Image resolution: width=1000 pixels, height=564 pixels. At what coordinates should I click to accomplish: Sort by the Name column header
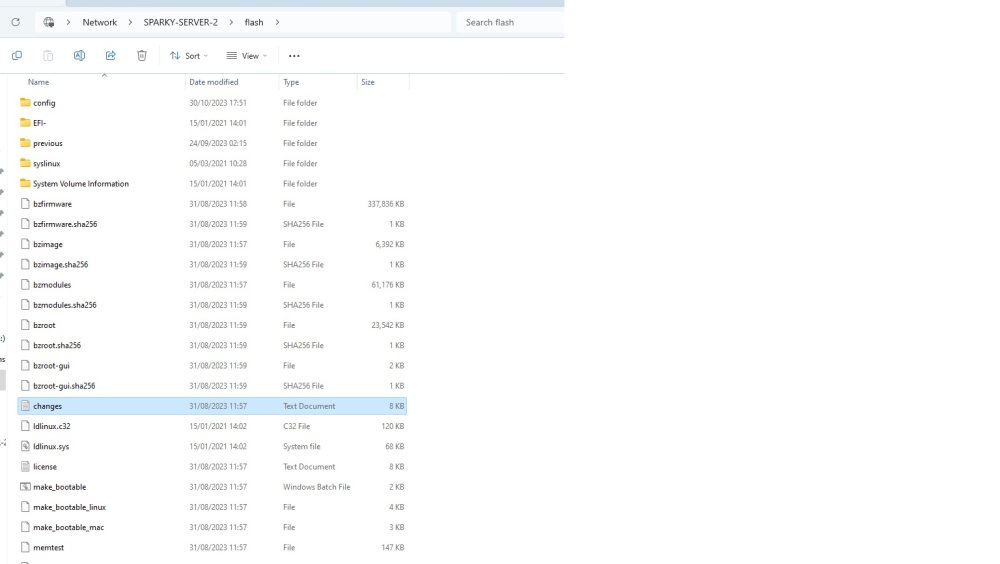pyautogui.click(x=38, y=82)
